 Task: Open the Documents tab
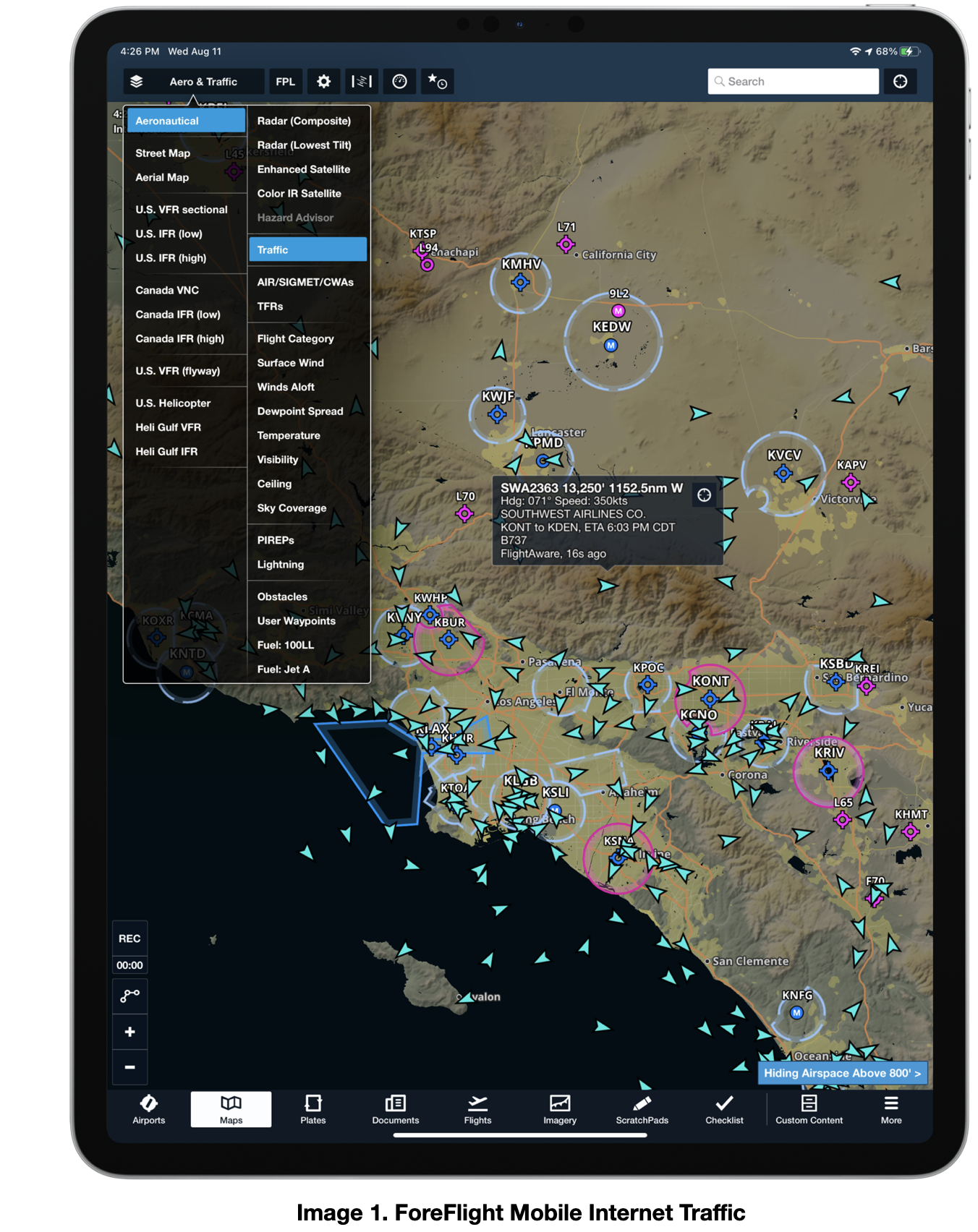click(x=396, y=1109)
